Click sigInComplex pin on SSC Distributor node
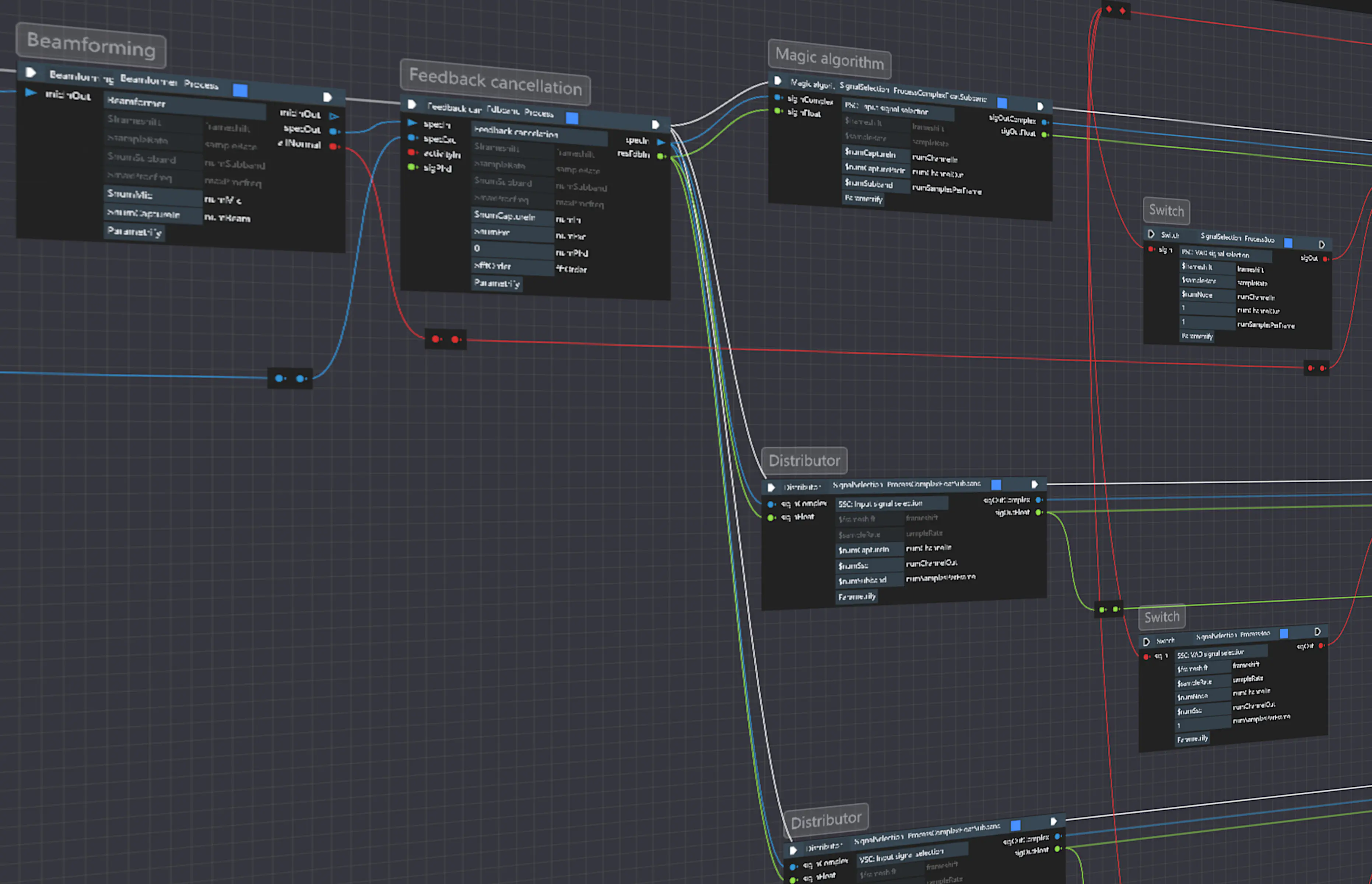 (x=771, y=504)
